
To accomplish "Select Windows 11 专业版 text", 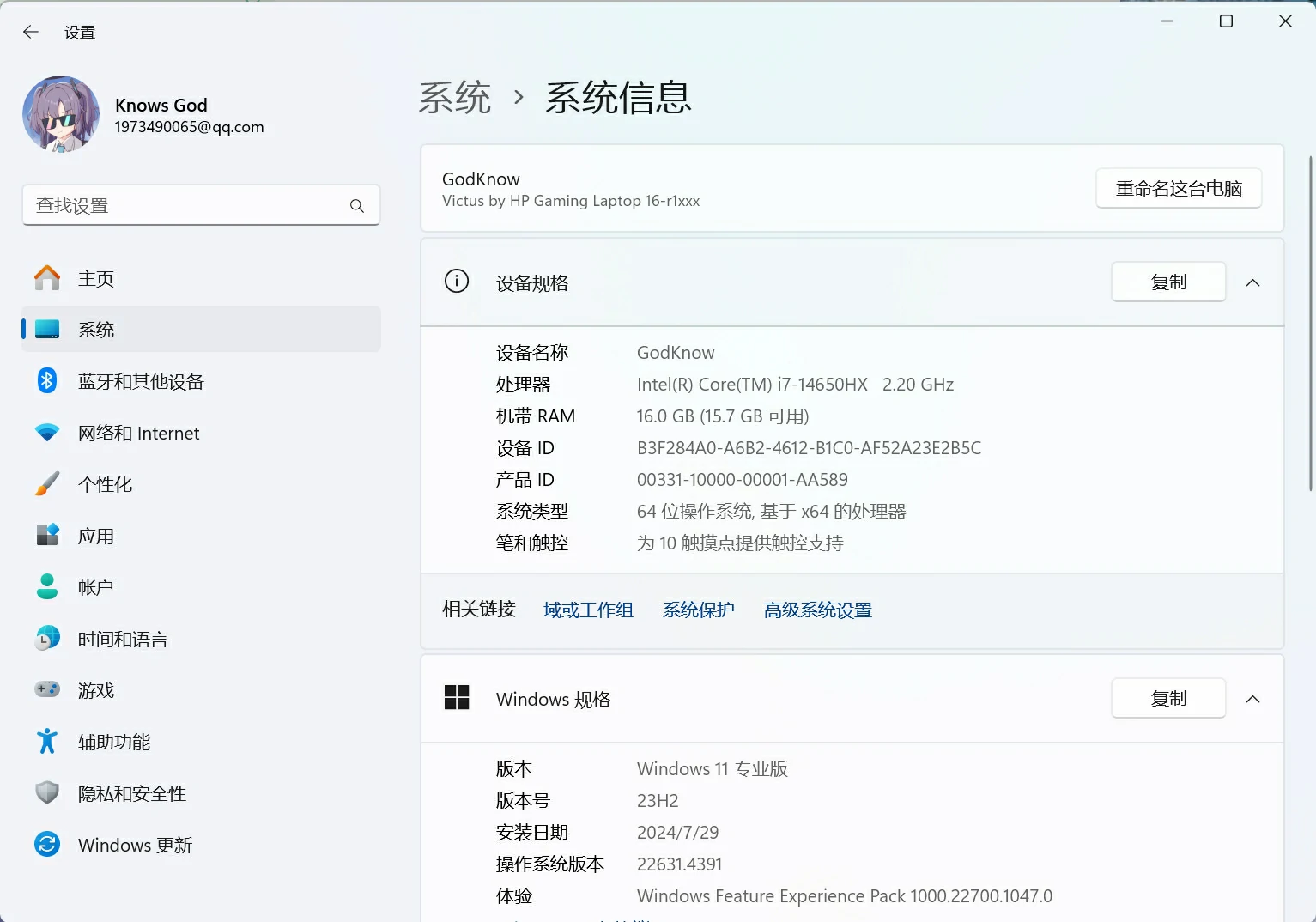I will pos(713,769).
